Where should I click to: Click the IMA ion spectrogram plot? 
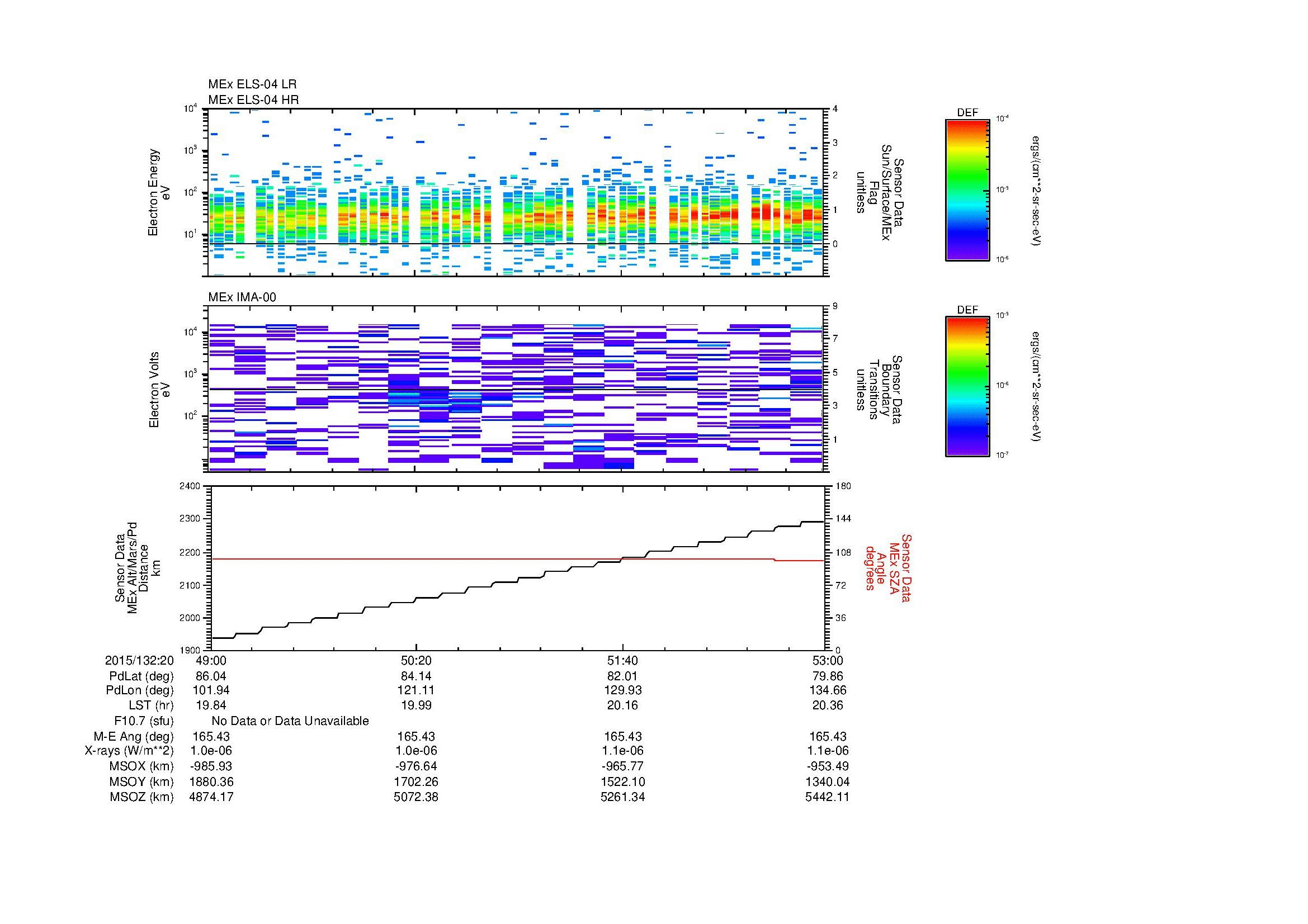coord(517,389)
